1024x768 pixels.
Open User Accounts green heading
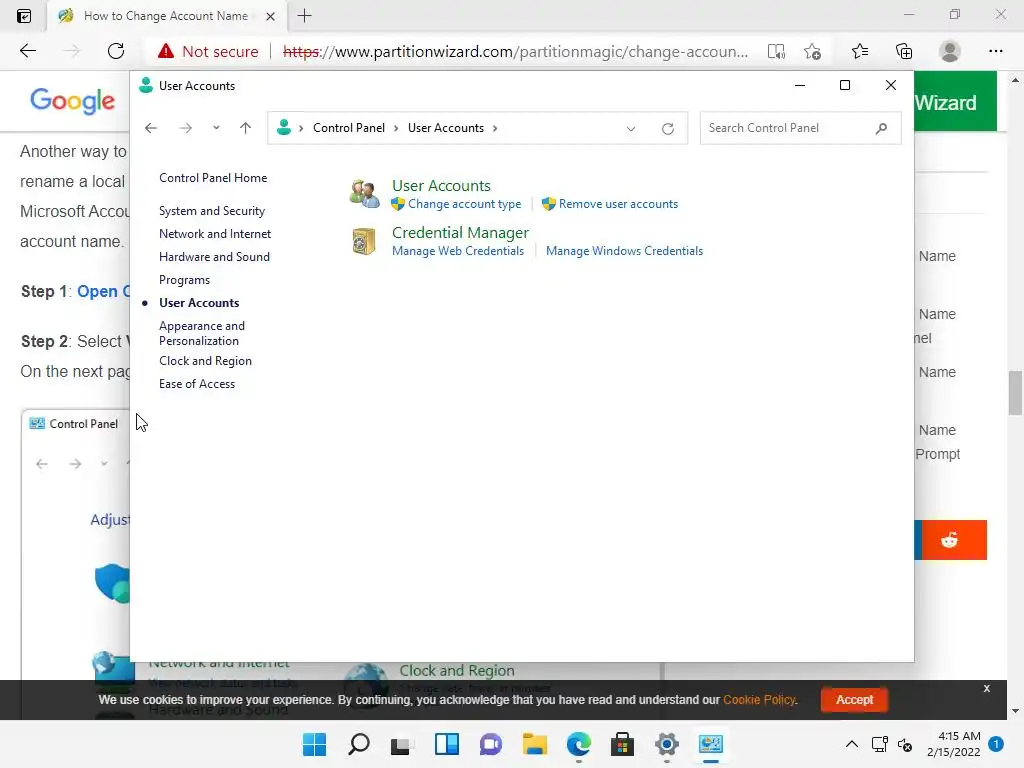(x=441, y=185)
